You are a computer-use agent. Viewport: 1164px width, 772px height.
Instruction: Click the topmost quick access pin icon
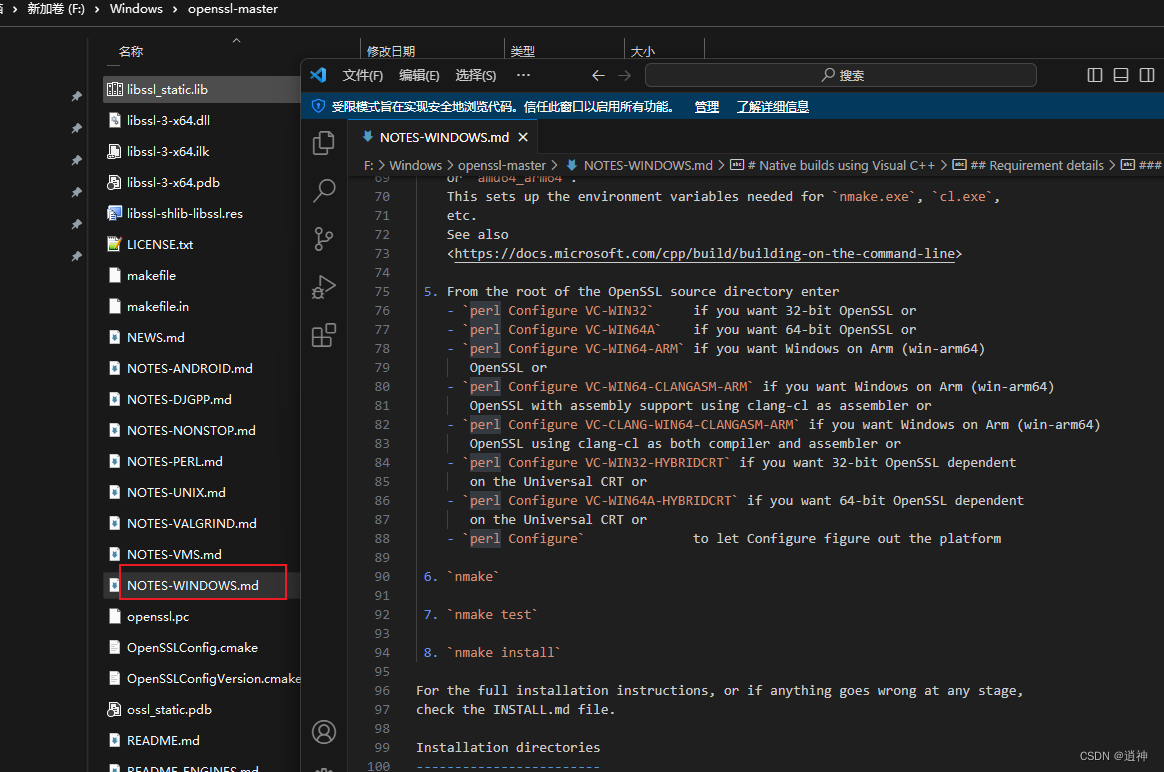[x=76, y=96]
